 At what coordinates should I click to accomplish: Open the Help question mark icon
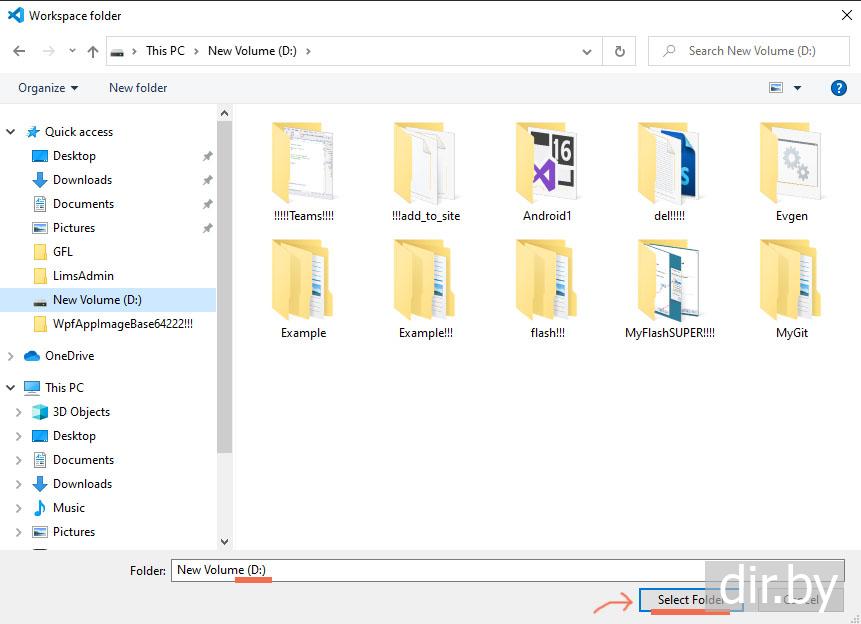(839, 88)
